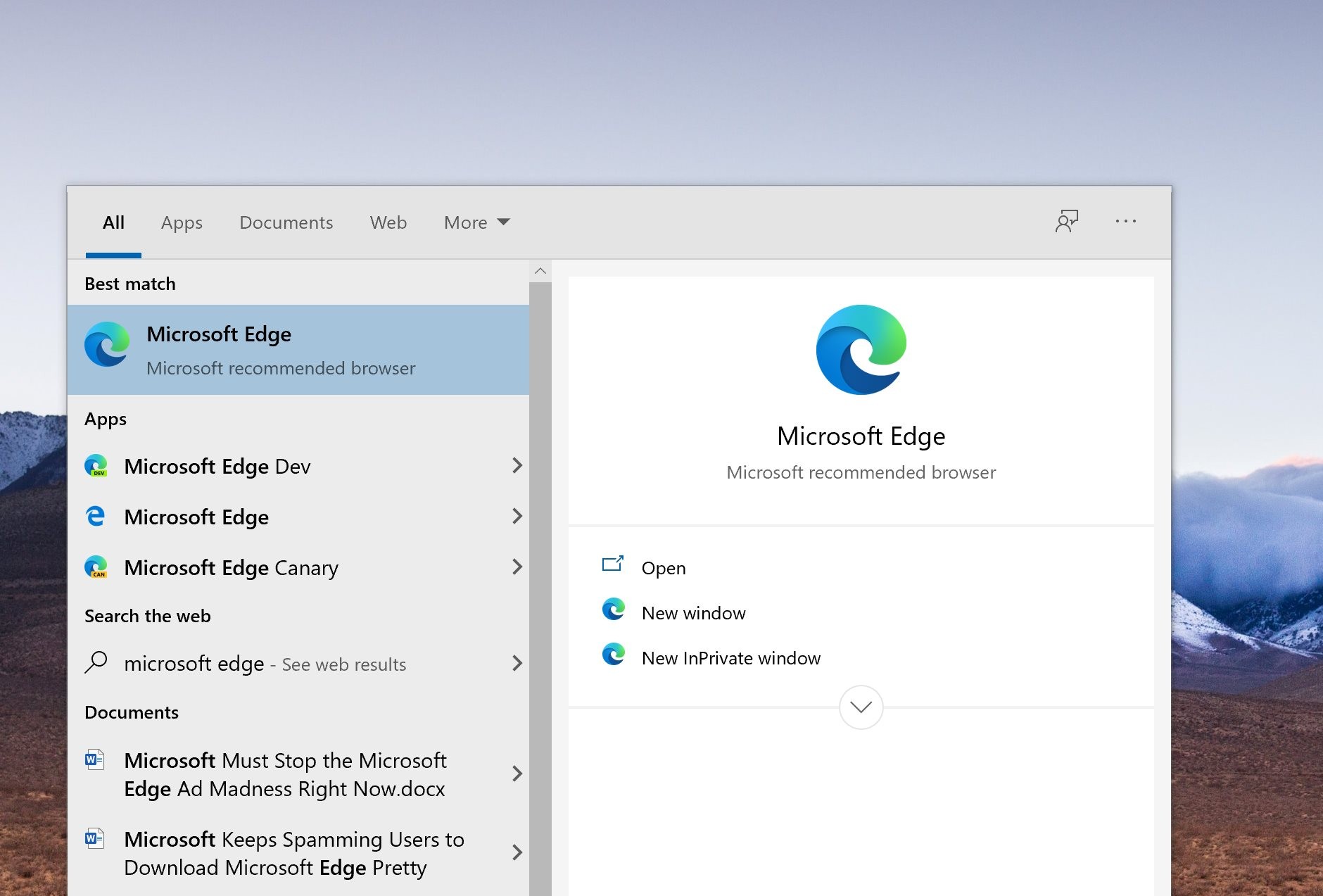Image resolution: width=1323 pixels, height=896 pixels.
Task: Click the legacy Microsoft Edge 'e' icon
Action: pos(96,517)
